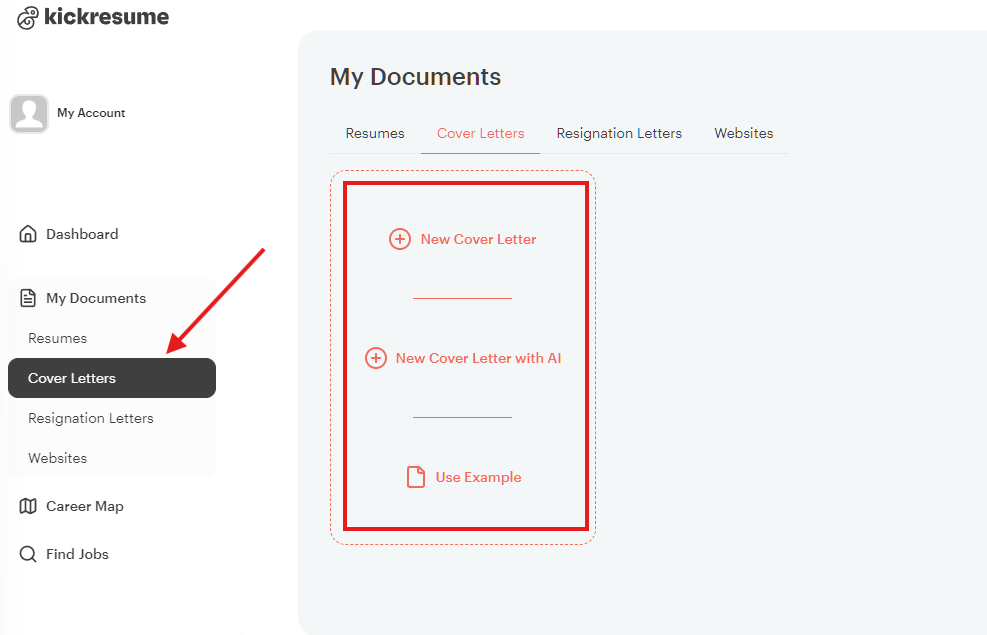Go to the Websites tab
Screen dimensions: 987x635
click(x=743, y=133)
